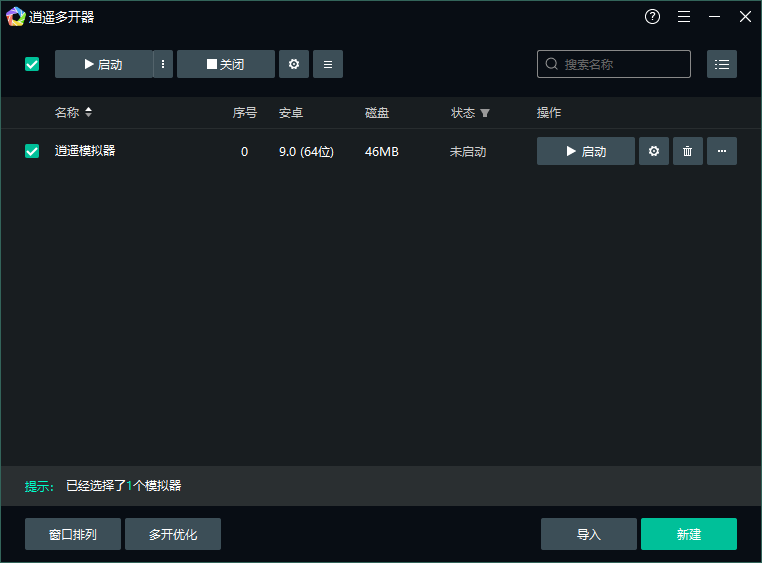Open 多开优化 settings
This screenshot has height=563, width=762.
173,534
